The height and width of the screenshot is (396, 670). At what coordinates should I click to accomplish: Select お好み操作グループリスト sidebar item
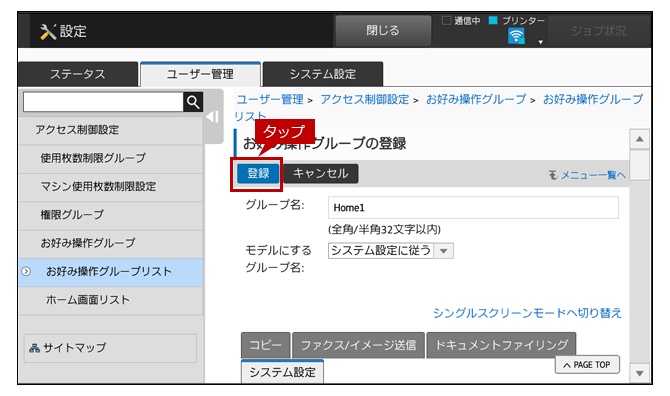click(x=111, y=272)
